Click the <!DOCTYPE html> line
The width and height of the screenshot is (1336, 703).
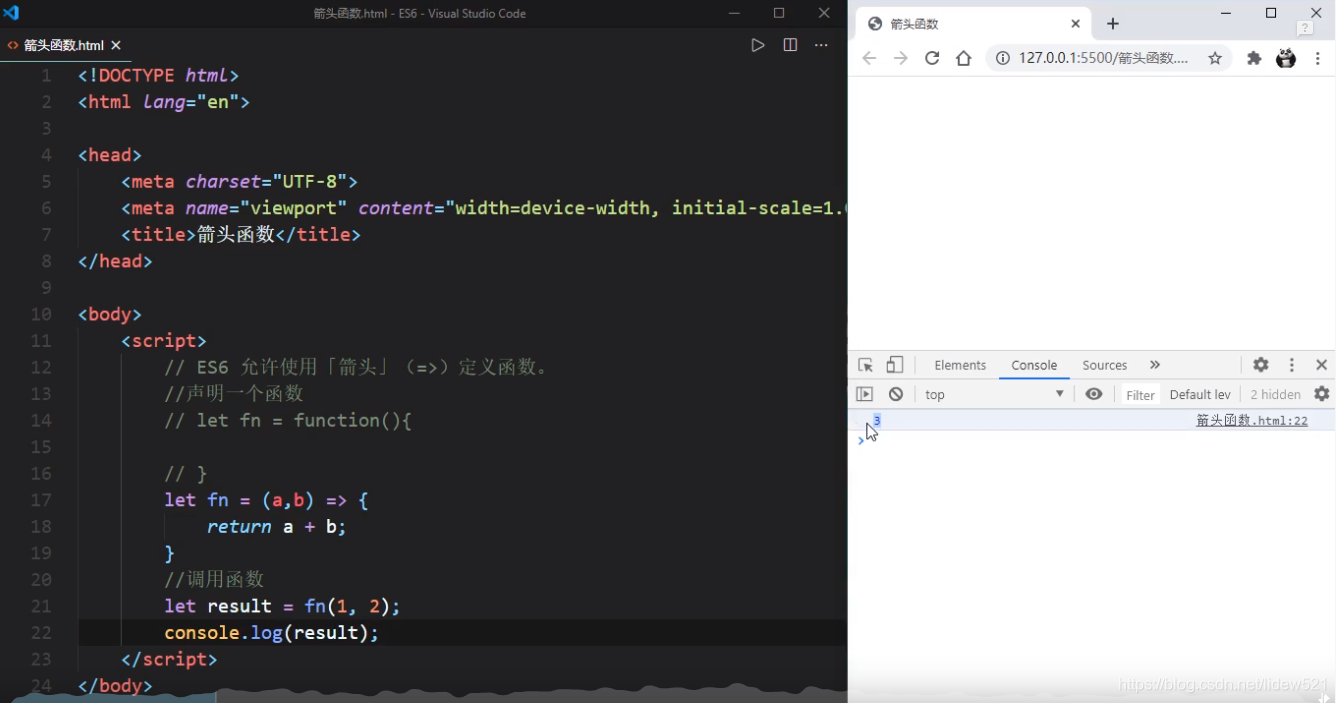[x=158, y=75]
